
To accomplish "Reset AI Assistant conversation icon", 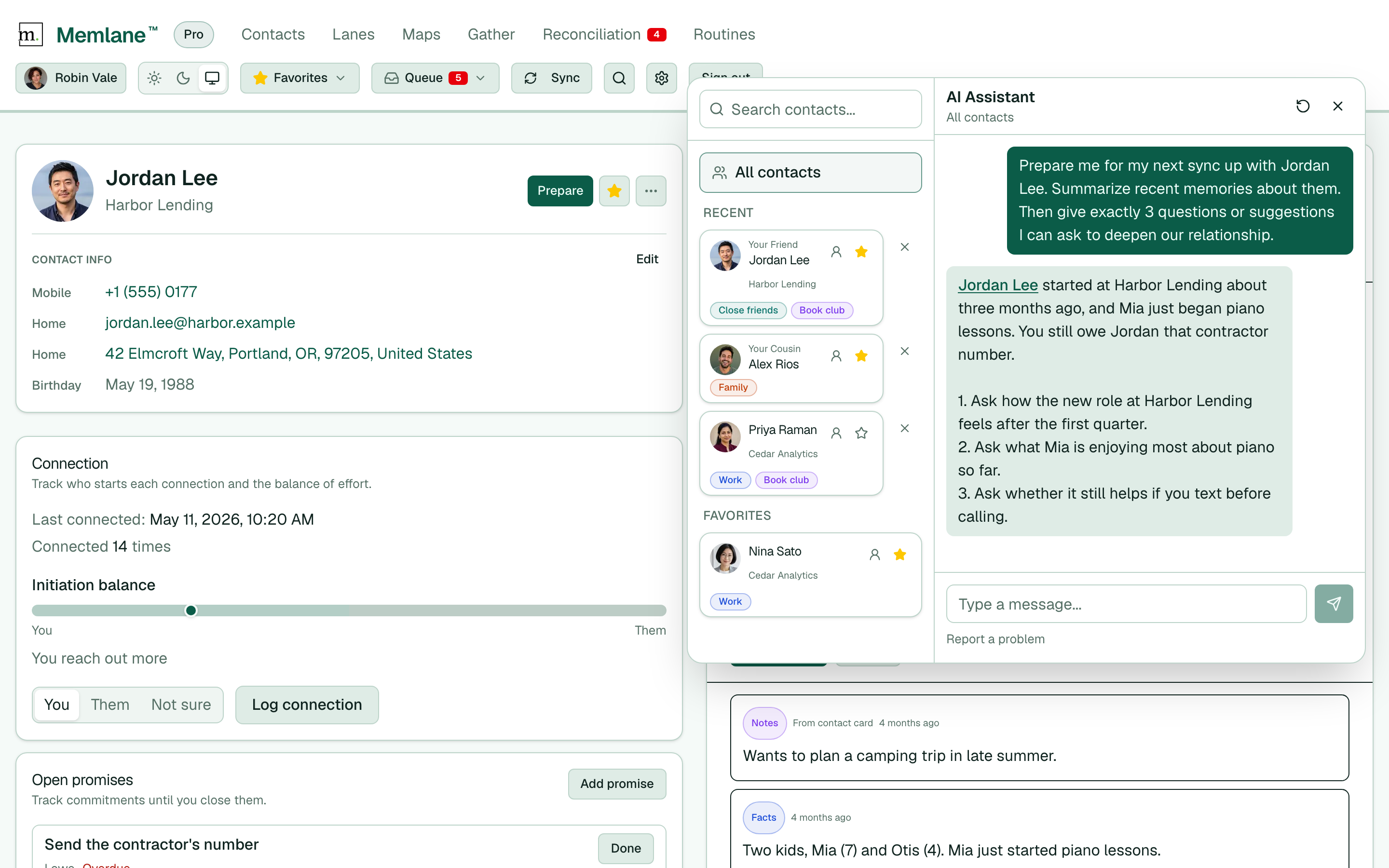I will [x=1302, y=106].
